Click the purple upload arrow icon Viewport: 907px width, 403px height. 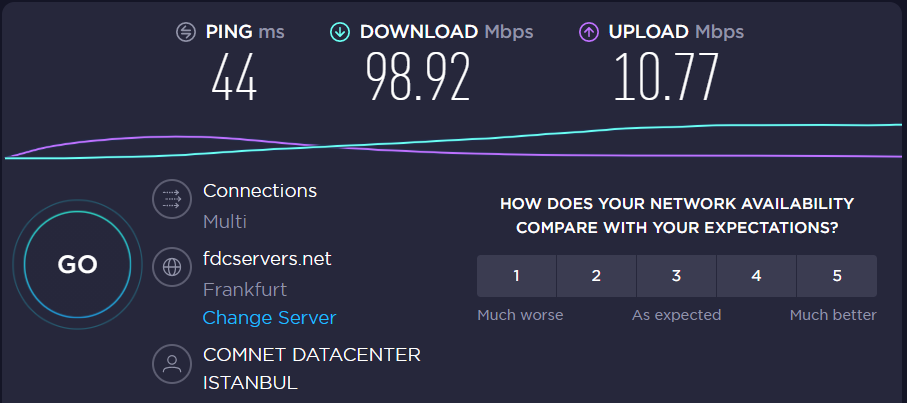[x=588, y=32]
